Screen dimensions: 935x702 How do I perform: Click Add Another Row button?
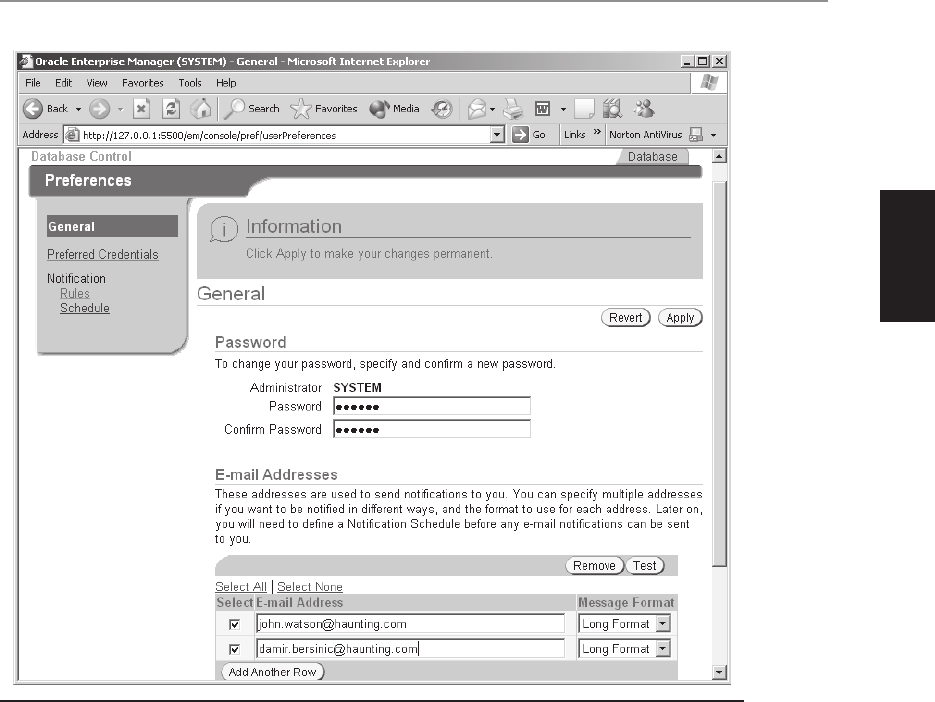click(273, 672)
